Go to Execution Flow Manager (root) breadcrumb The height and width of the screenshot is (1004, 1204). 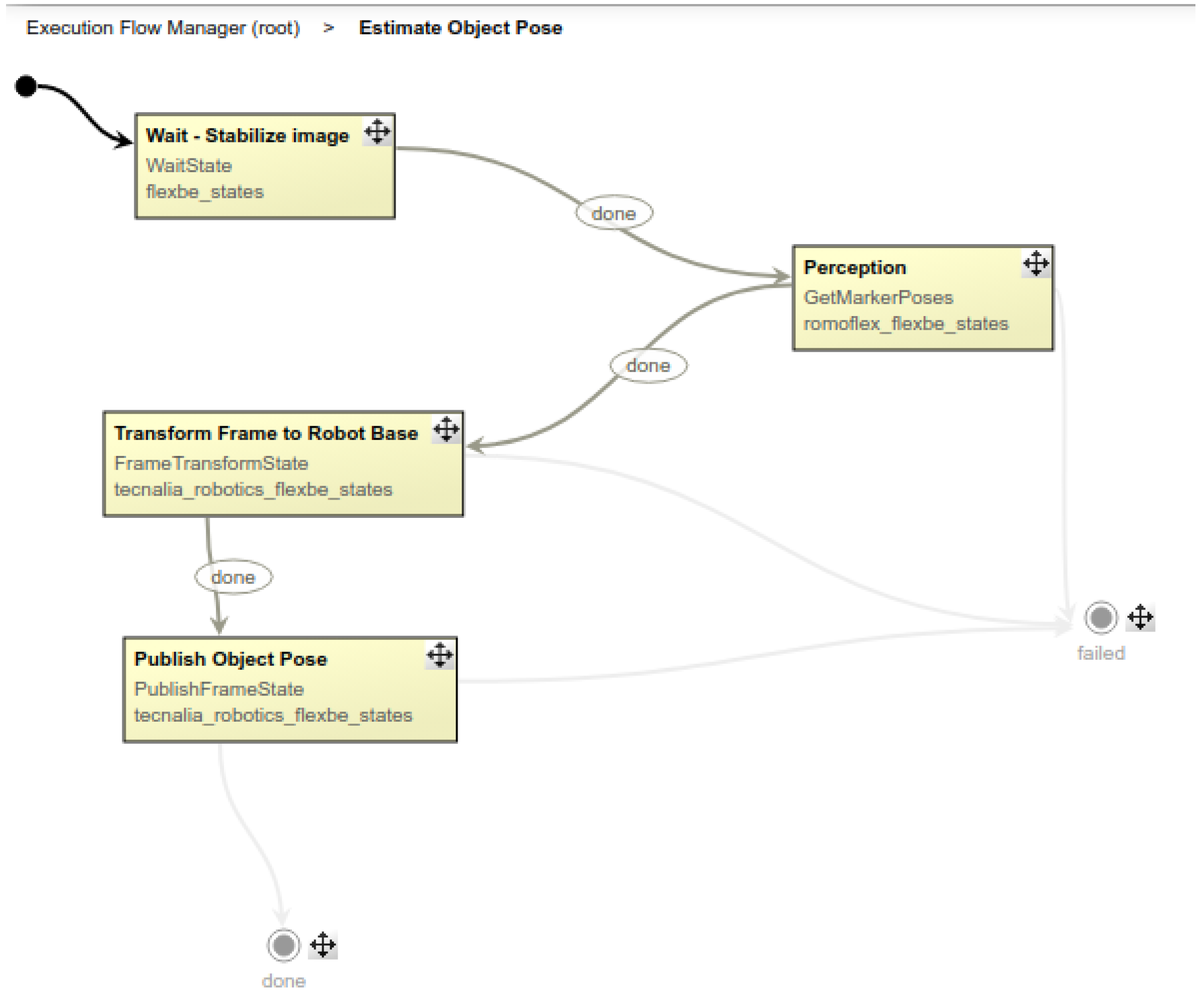point(163,28)
